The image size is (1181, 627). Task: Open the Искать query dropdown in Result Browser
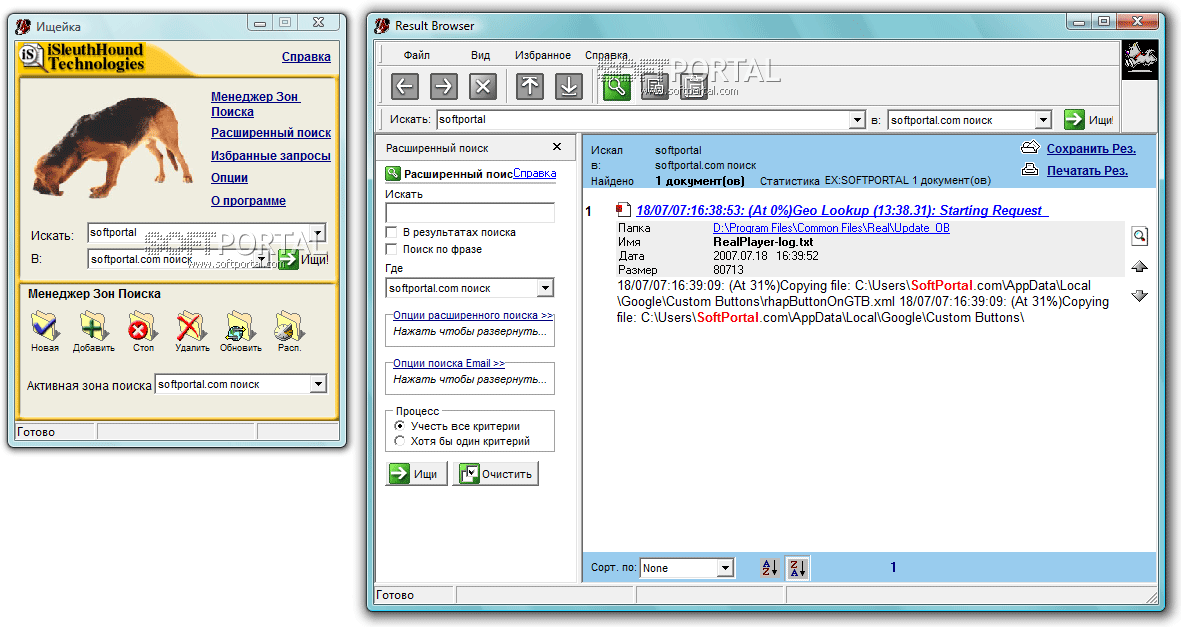click(x=857, y=120)
